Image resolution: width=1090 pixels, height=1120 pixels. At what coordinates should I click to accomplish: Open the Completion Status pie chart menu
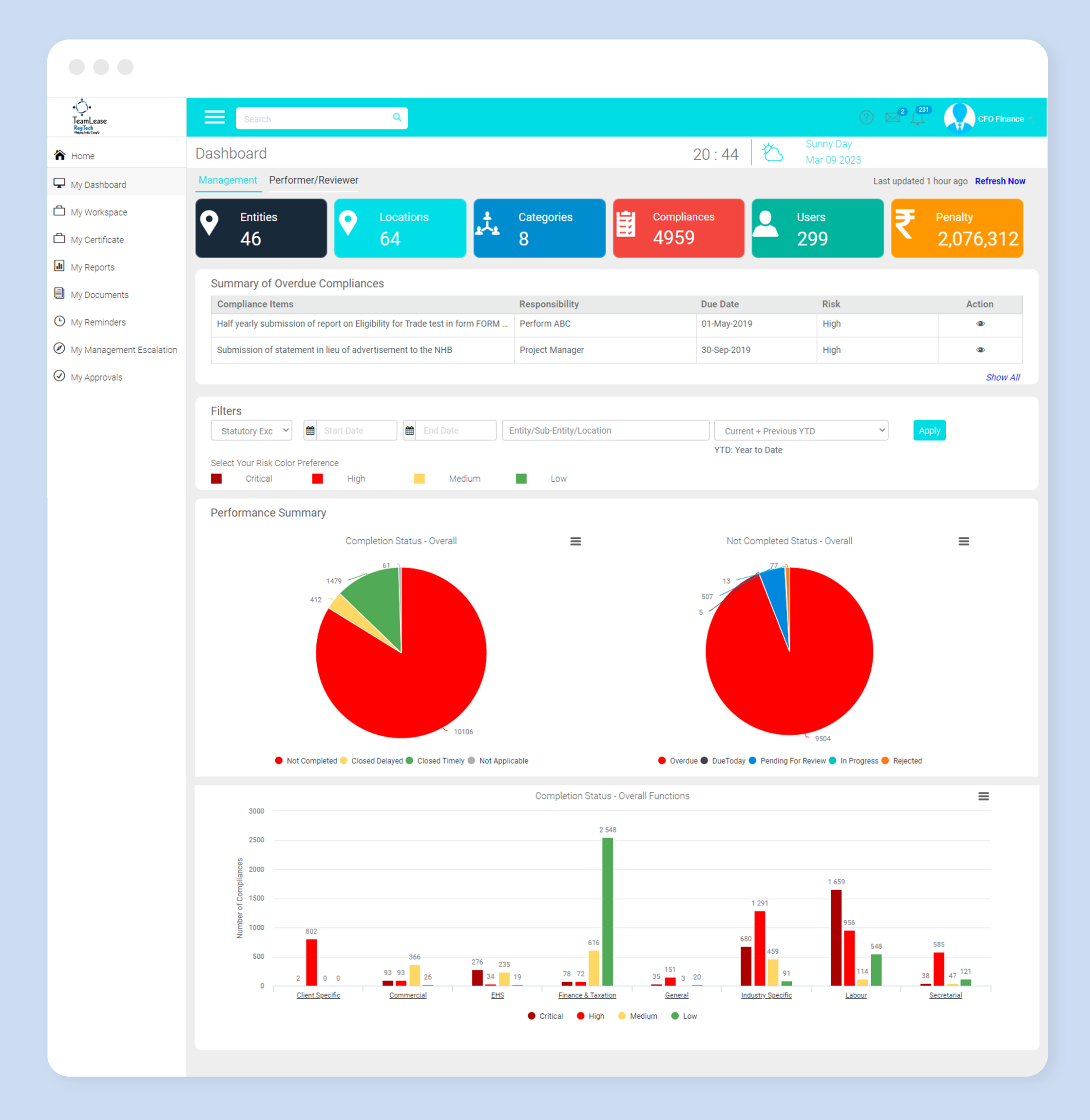pyautogui.click(x=575, y=541)
